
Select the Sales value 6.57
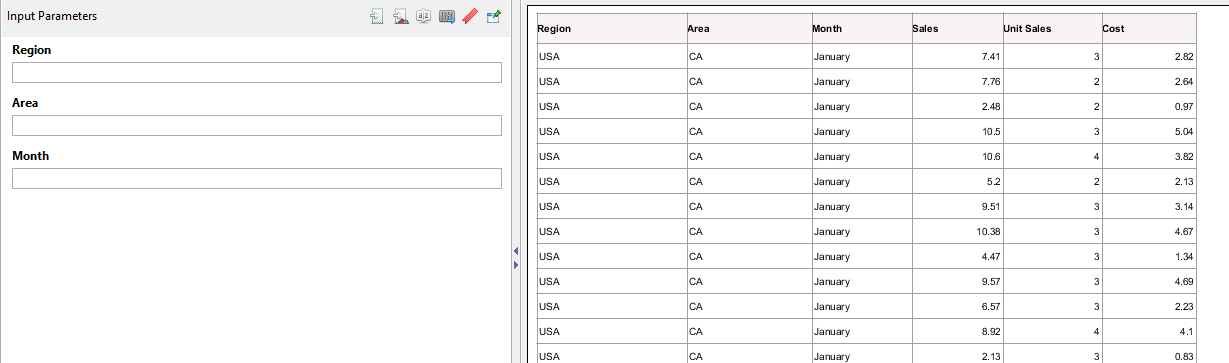pos(992,306)
